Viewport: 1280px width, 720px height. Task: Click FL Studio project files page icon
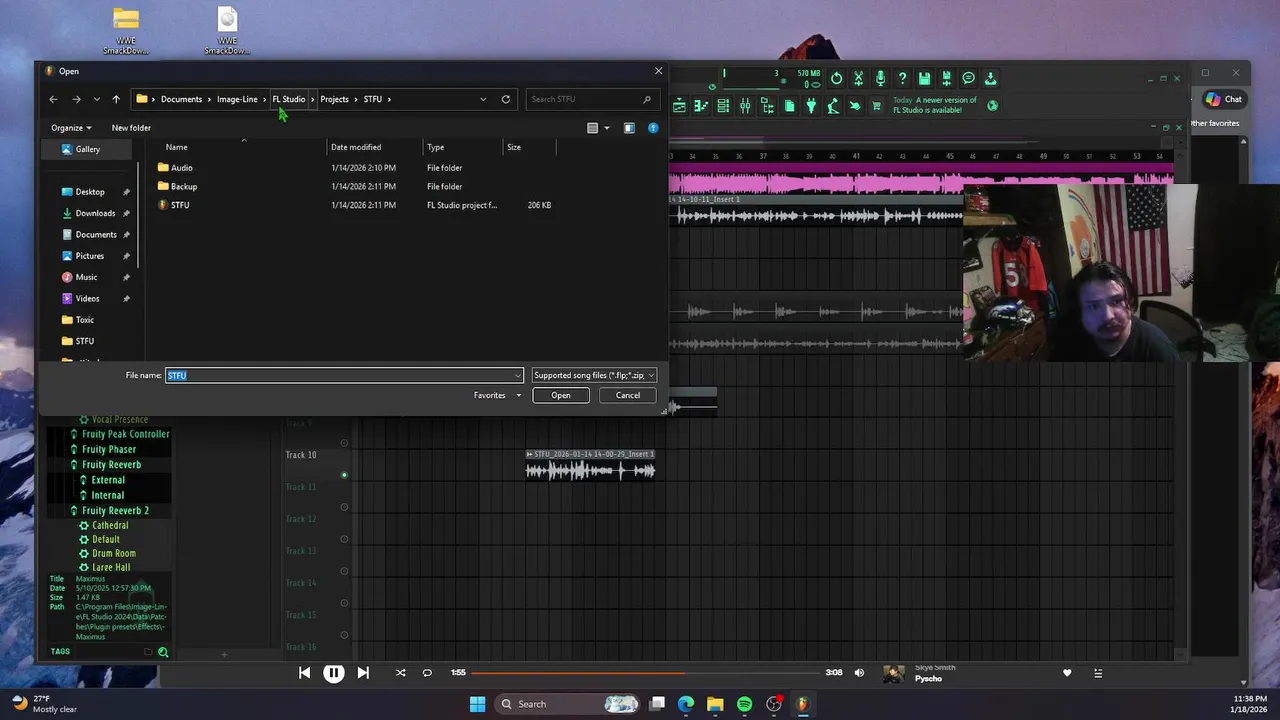pyautogui.click(x=789, y=105)
